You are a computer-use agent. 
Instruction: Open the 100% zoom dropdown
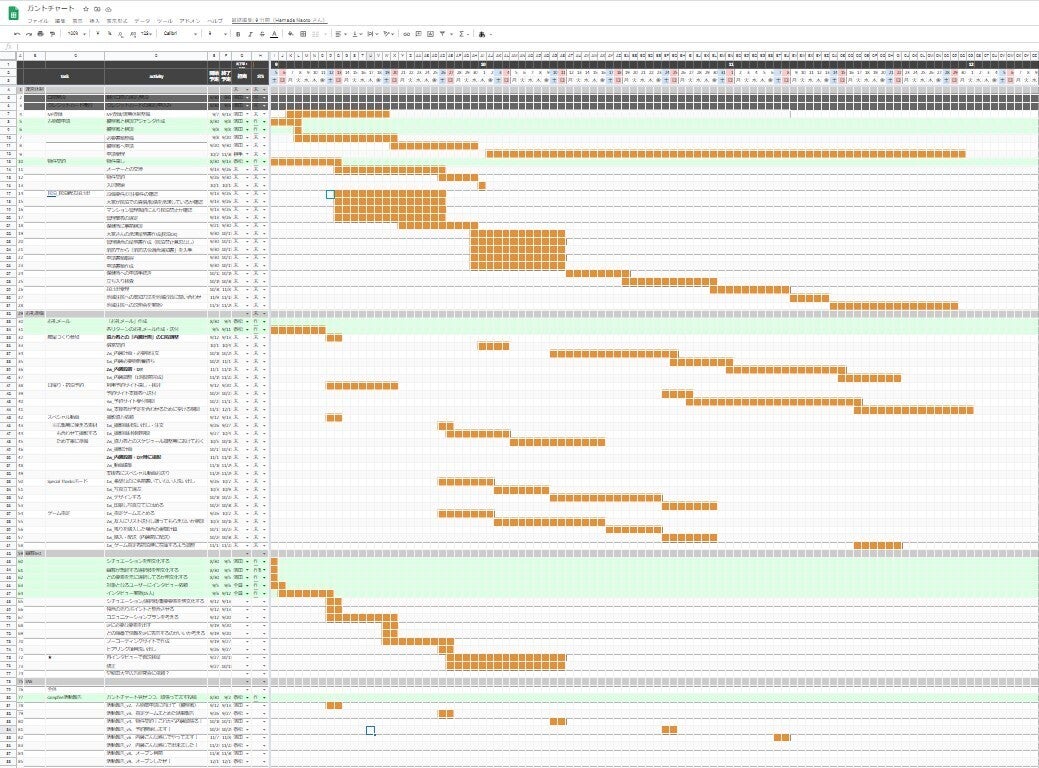pyautogui.click(x=76, y=33)
